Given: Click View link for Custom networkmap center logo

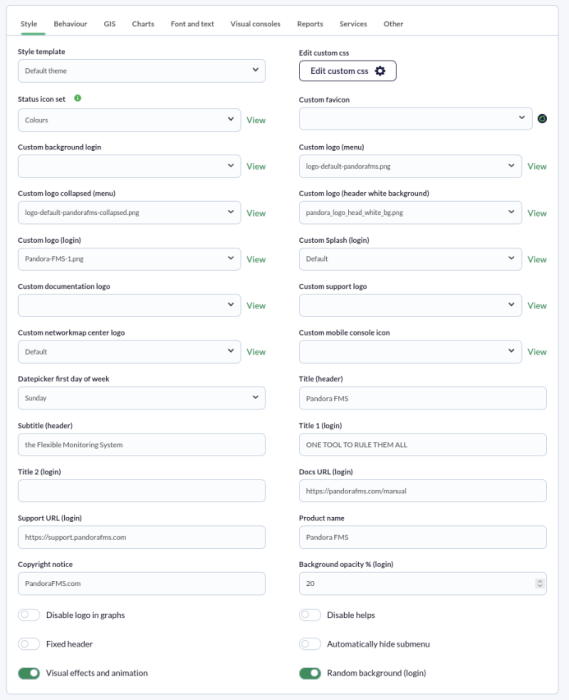Looking at the screenshot, I should pos(256,352).
